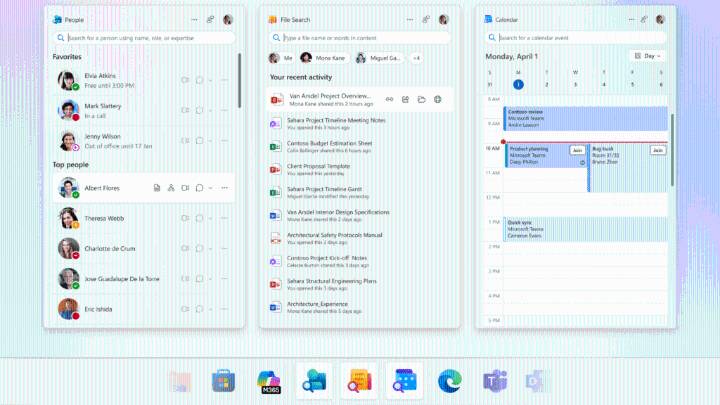
Task: Launch Microsoft Teams from the taskbar
Action: 495,381
